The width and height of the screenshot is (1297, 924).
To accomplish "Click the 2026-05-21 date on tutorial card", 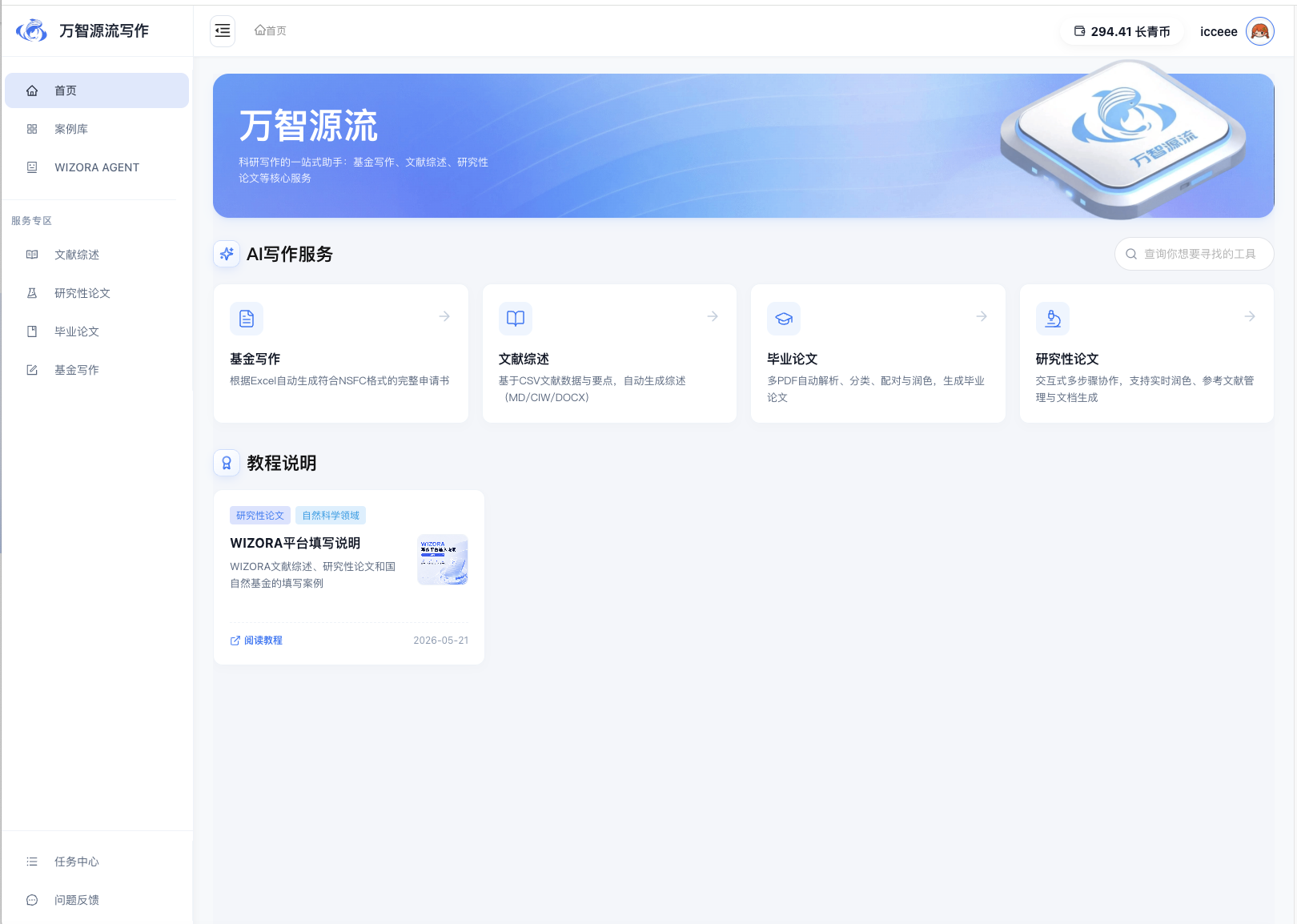I will tap(441, 641).
